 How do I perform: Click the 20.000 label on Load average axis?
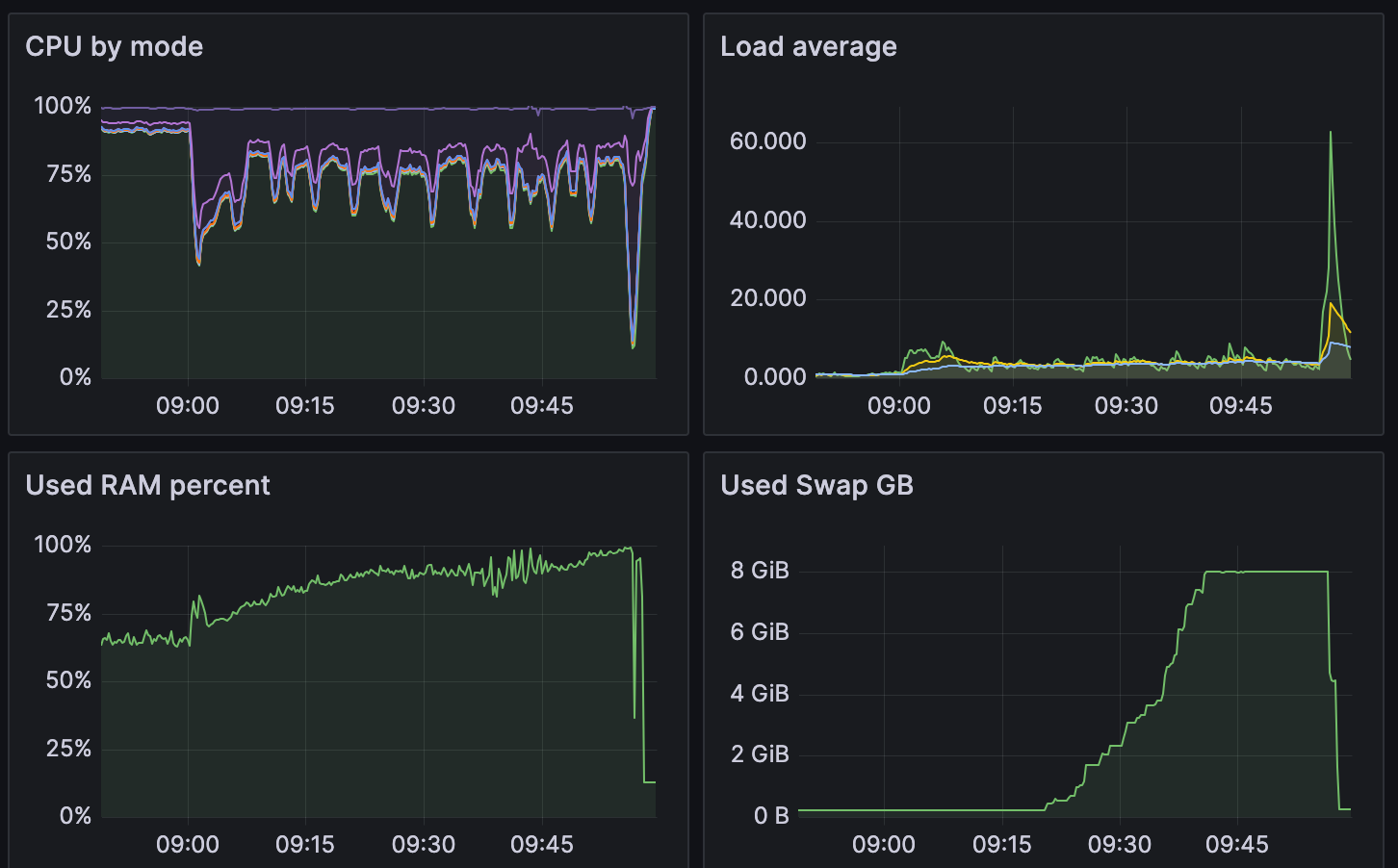[x=767, y=298]
